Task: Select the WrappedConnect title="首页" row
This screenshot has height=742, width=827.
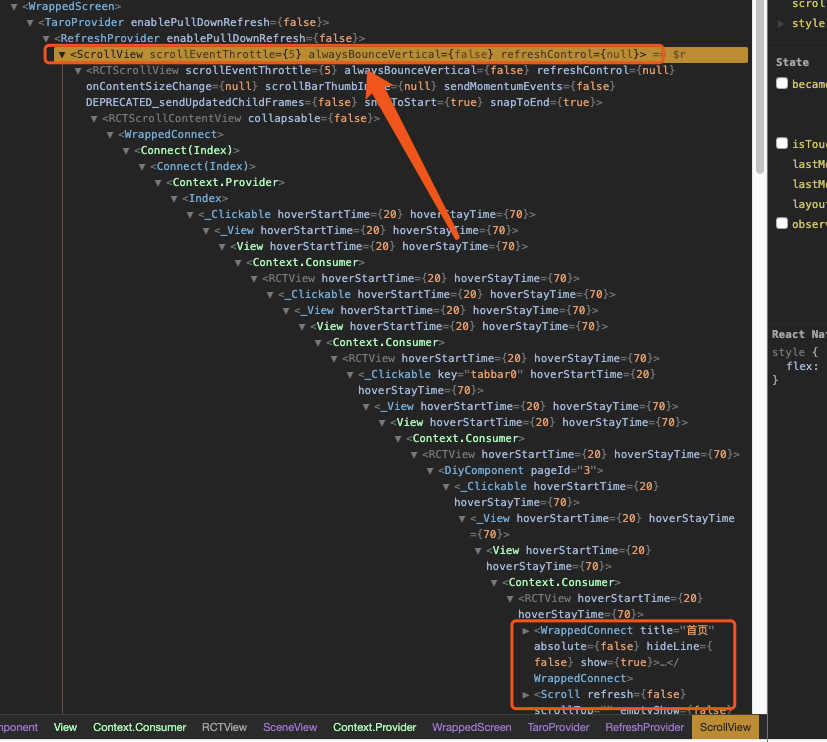Action: coord(618,654)
